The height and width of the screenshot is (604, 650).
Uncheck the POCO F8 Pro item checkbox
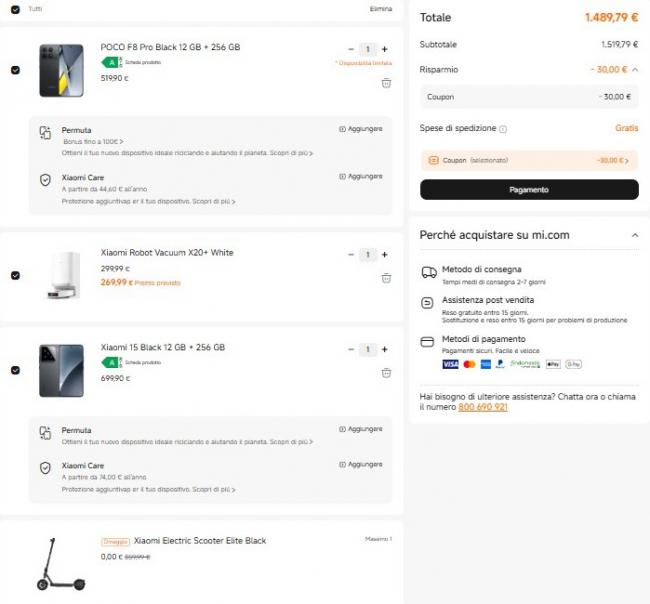click(x=14, y=70)
